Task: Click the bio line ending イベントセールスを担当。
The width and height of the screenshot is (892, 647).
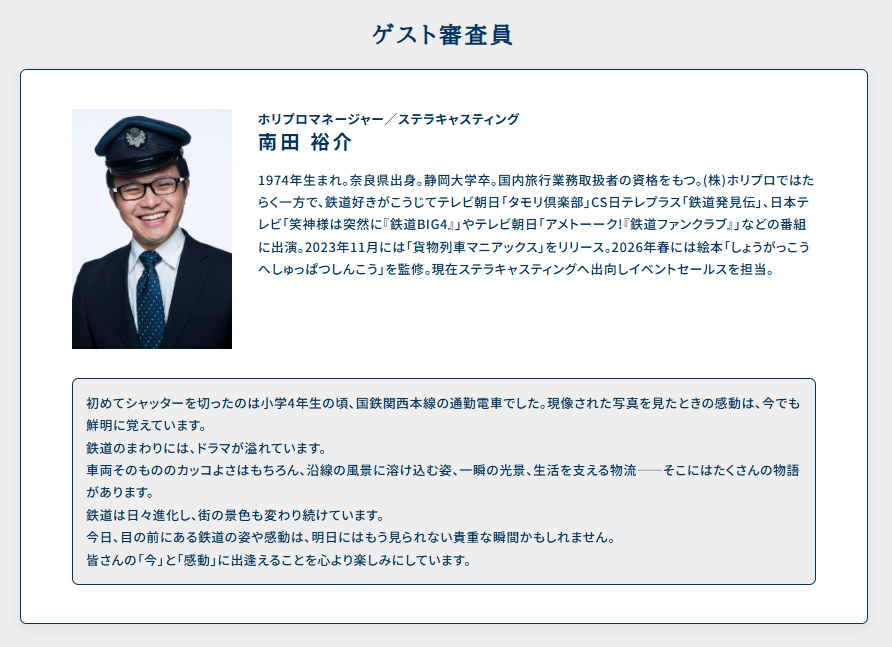Action: 516,269
